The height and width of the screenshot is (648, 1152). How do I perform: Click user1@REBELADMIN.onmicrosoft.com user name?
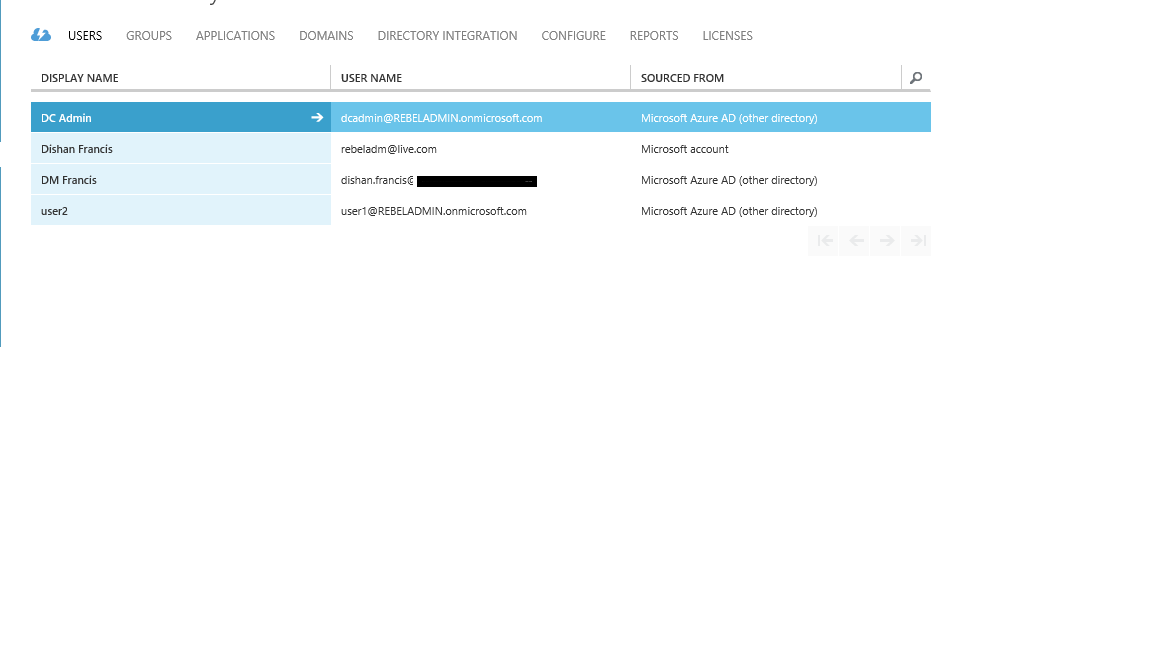coord(433,211)
